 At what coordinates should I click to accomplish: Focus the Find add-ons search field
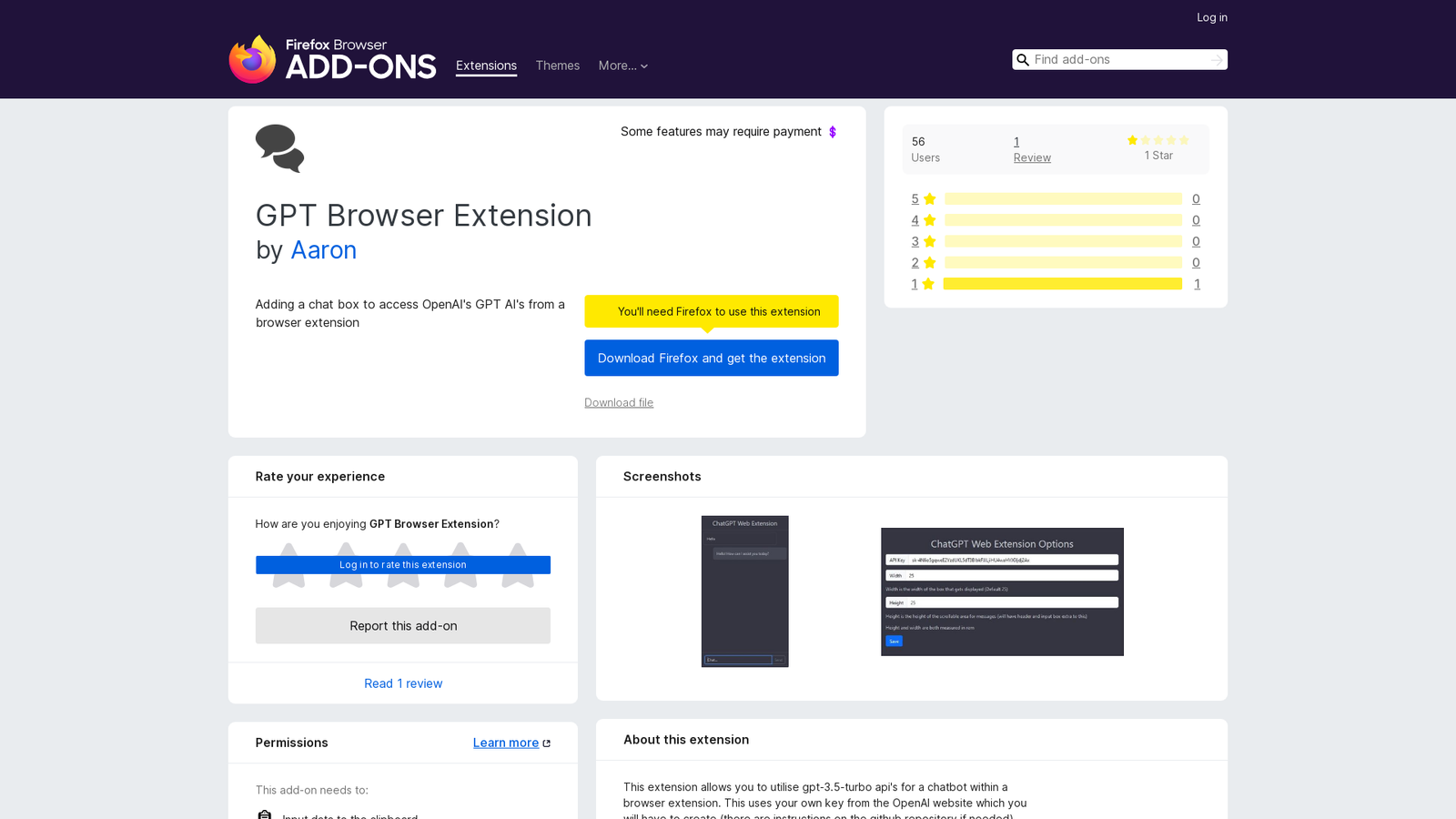(1119, 60)
